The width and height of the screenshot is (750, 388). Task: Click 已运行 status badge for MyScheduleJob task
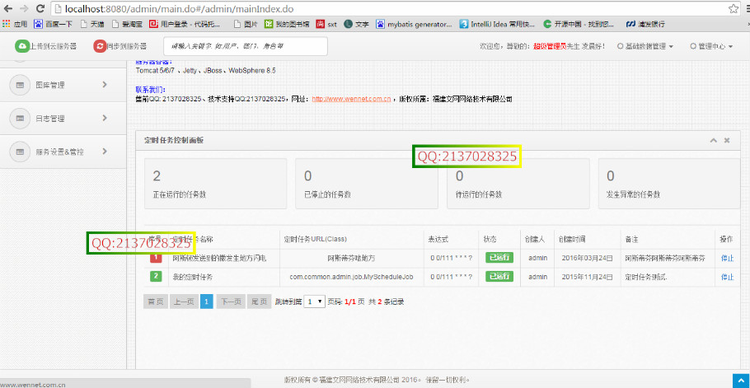click(x=499, y=277)
